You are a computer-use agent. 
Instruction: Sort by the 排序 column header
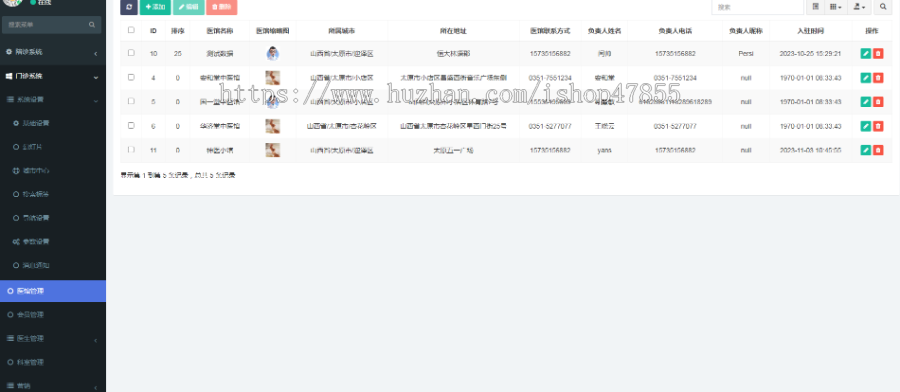177,30
